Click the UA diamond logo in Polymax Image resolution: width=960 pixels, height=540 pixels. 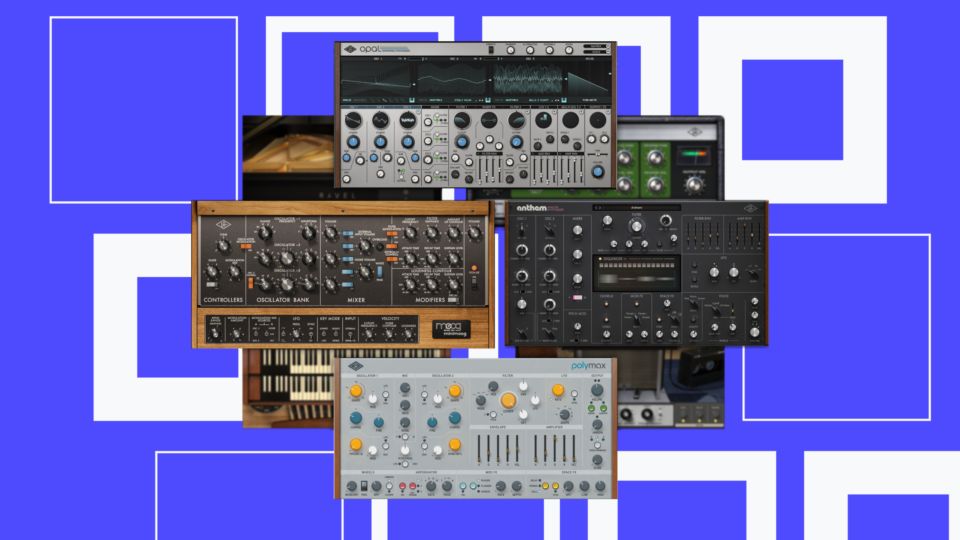tap(356, 366)
